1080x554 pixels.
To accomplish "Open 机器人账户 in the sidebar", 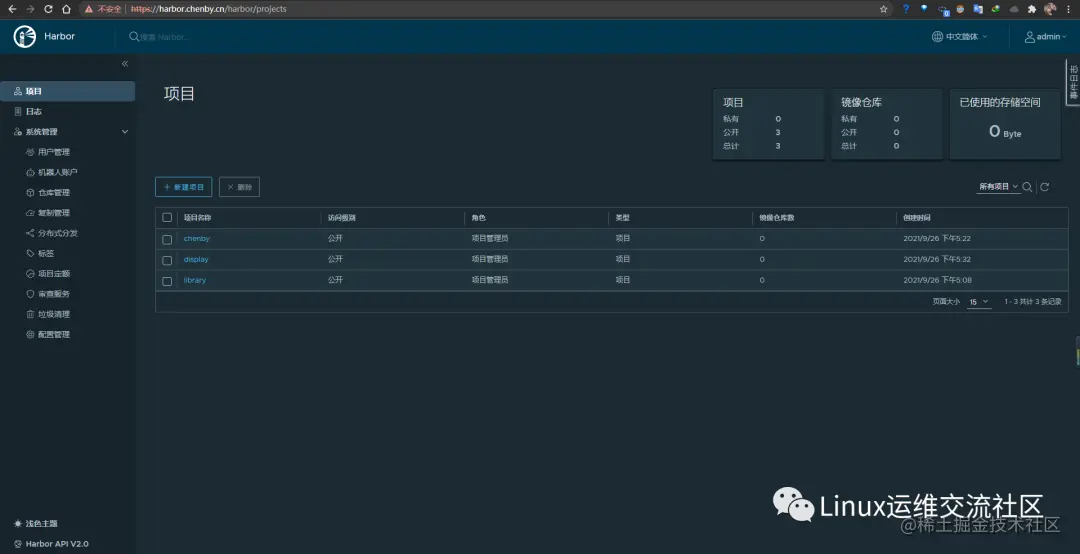I will coord(58,172).
